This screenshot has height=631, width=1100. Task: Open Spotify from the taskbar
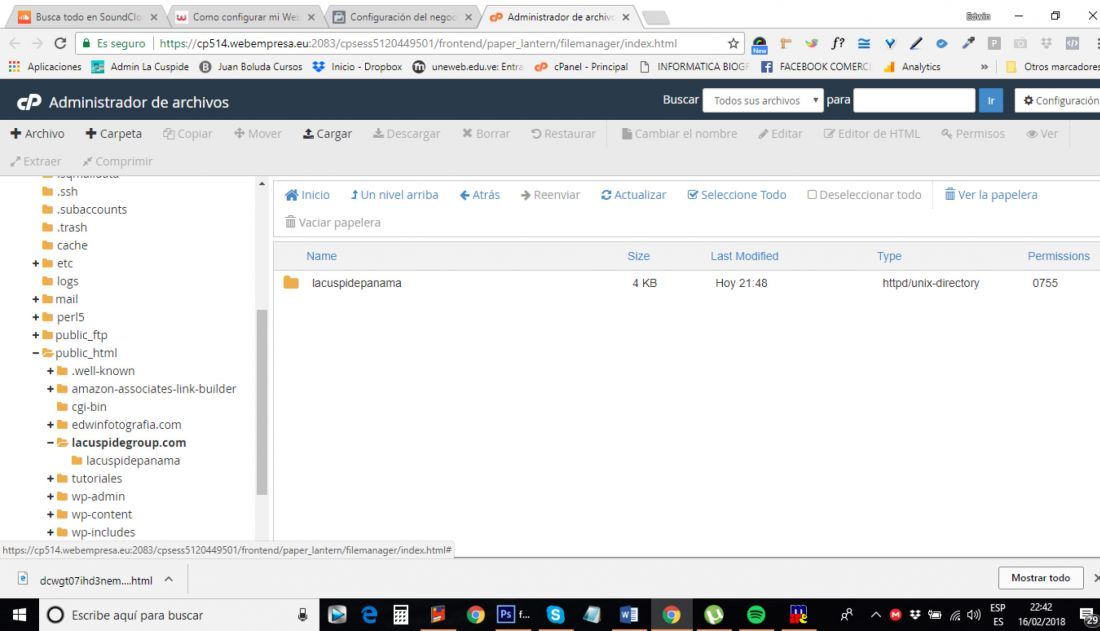click(756, 615)
